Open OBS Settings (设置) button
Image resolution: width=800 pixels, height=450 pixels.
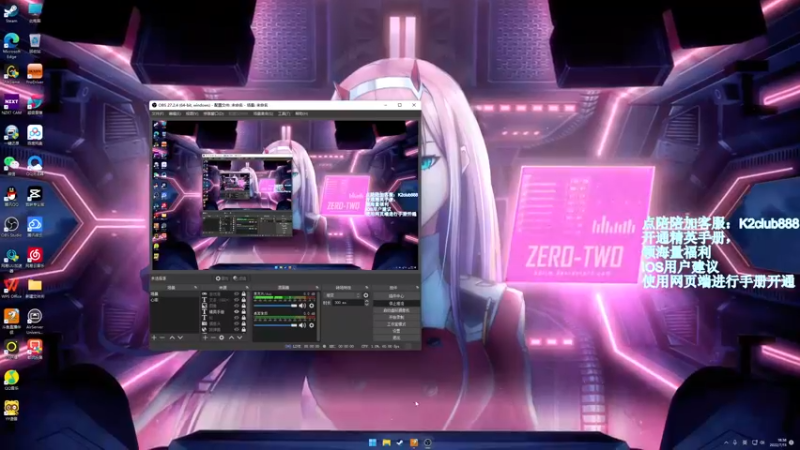[x=396, y=331]
